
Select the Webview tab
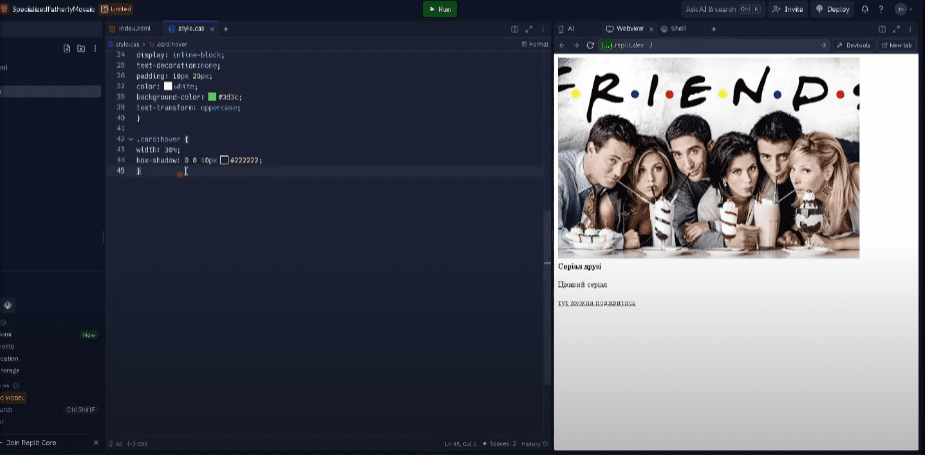click(625, 28)
